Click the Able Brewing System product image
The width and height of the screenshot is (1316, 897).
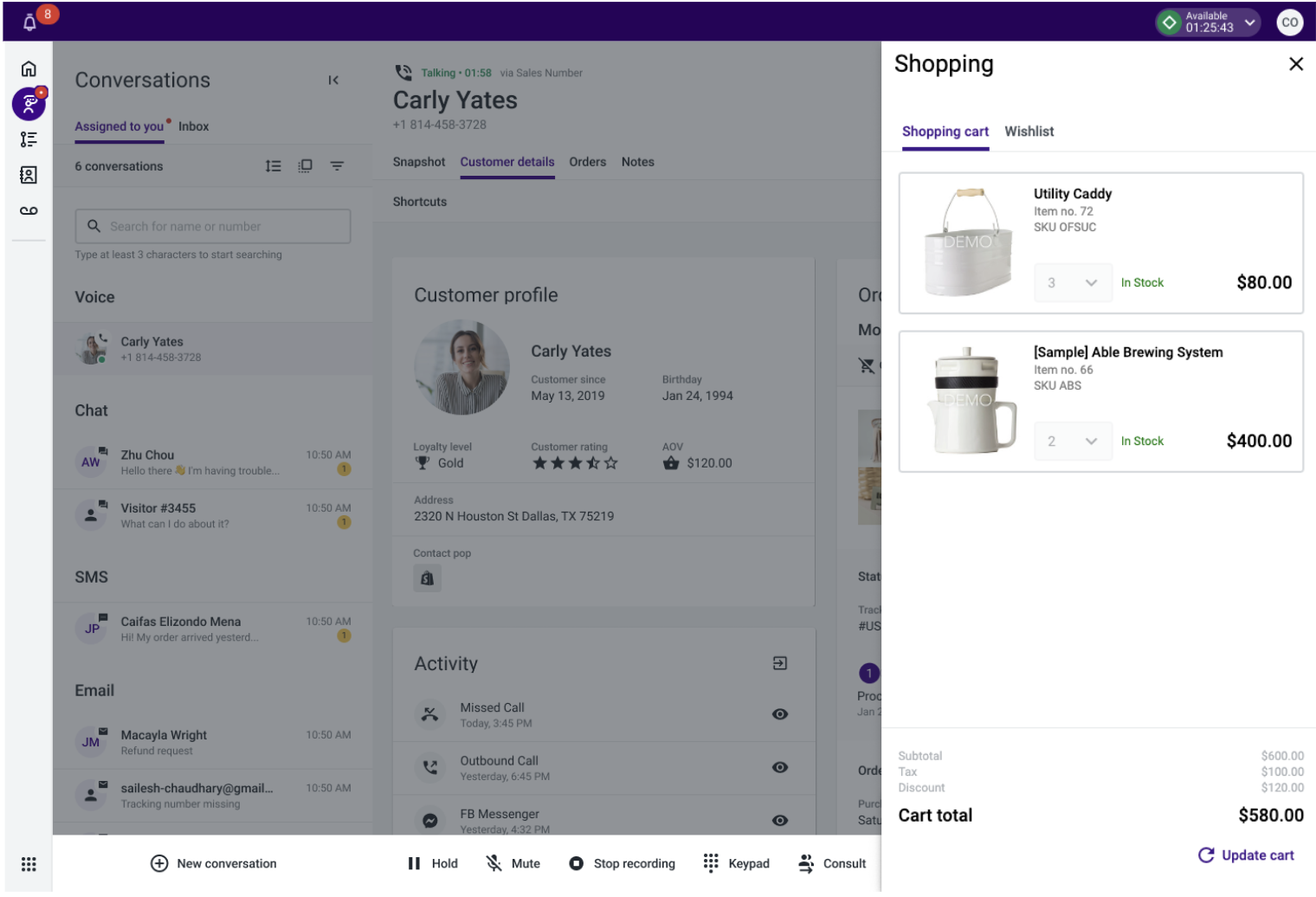click(x=971, y=401)
